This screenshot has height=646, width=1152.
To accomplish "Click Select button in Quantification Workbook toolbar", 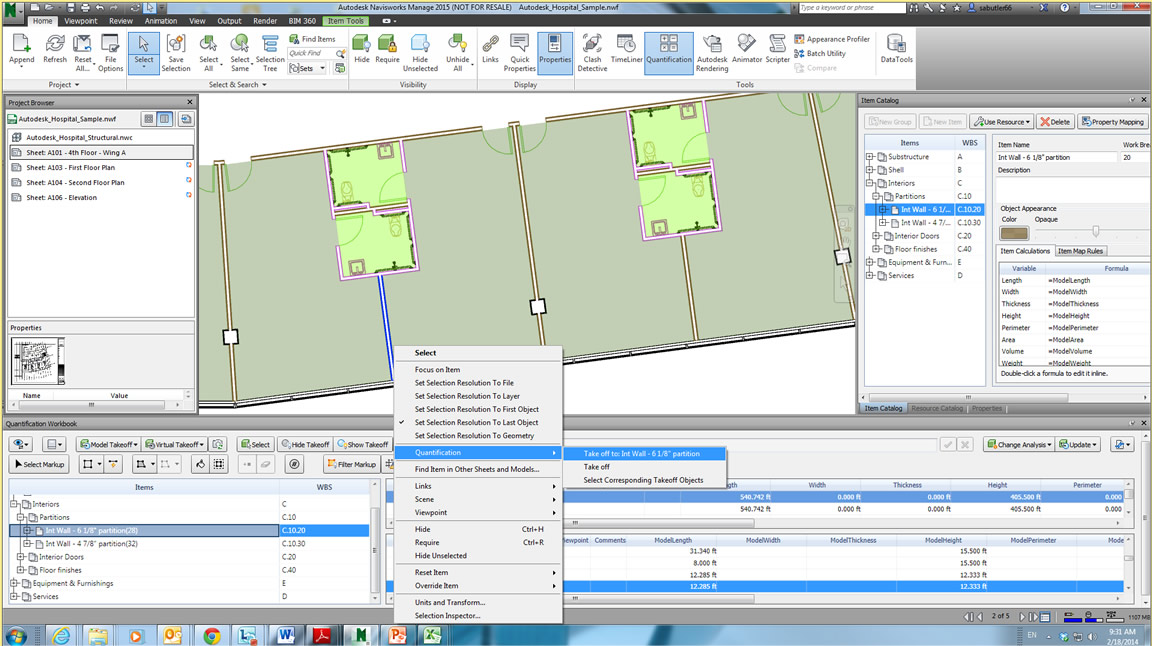I will pos(255,445).
